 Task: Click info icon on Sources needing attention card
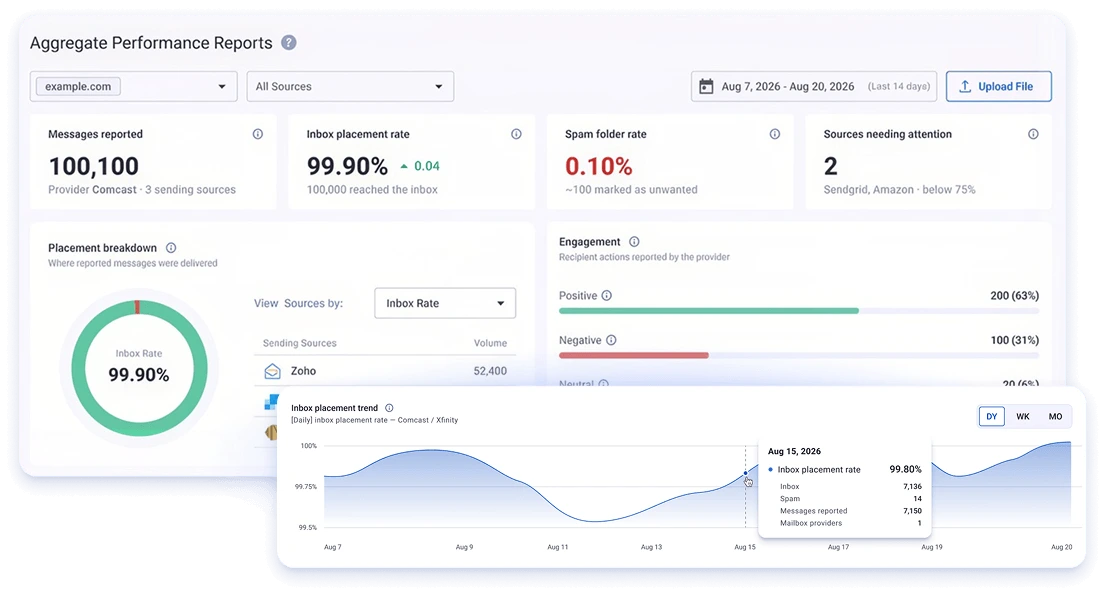pyautogui.click(x=1033, y=134)
